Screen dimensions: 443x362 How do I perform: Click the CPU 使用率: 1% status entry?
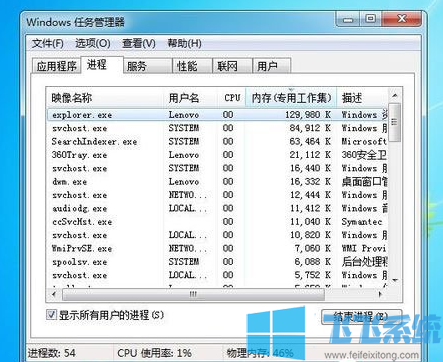[154, 353]
